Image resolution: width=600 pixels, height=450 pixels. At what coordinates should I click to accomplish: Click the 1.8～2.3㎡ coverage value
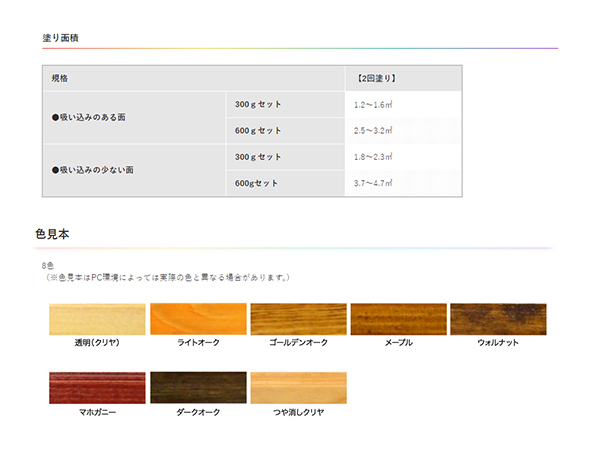coord(373,157)
